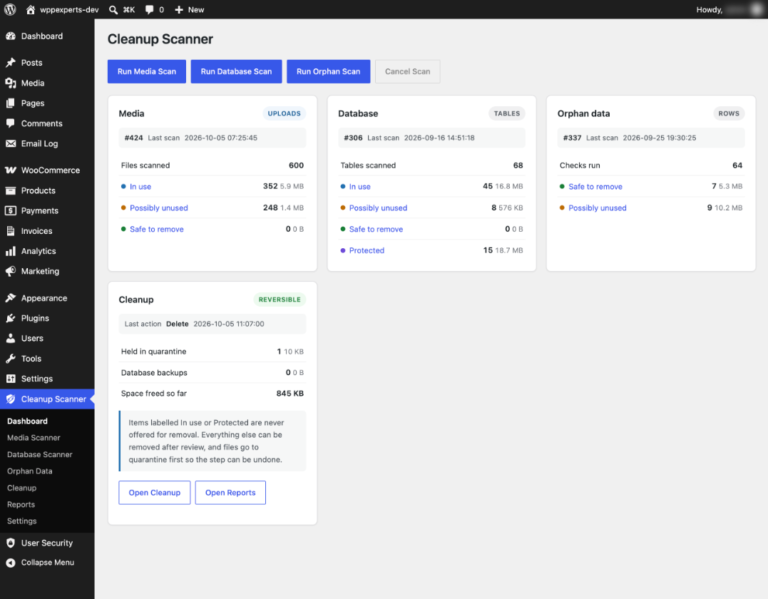
Task: Click the Comments bubble icon in sidebar
Action: (10, 123)
